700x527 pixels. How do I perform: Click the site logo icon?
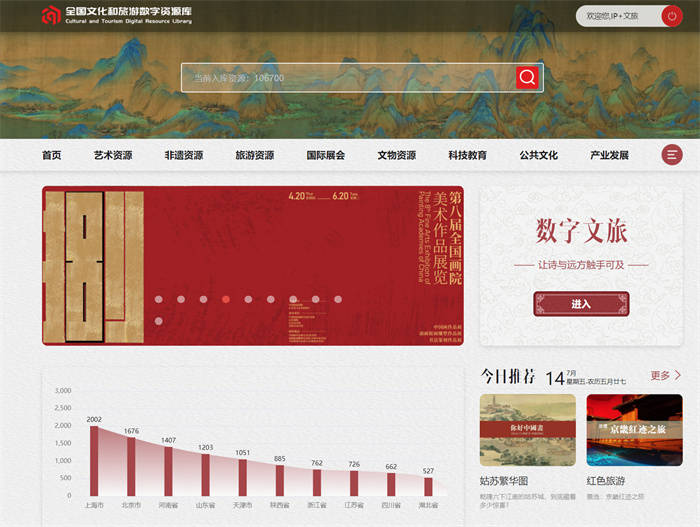click(x=51, y=15)
